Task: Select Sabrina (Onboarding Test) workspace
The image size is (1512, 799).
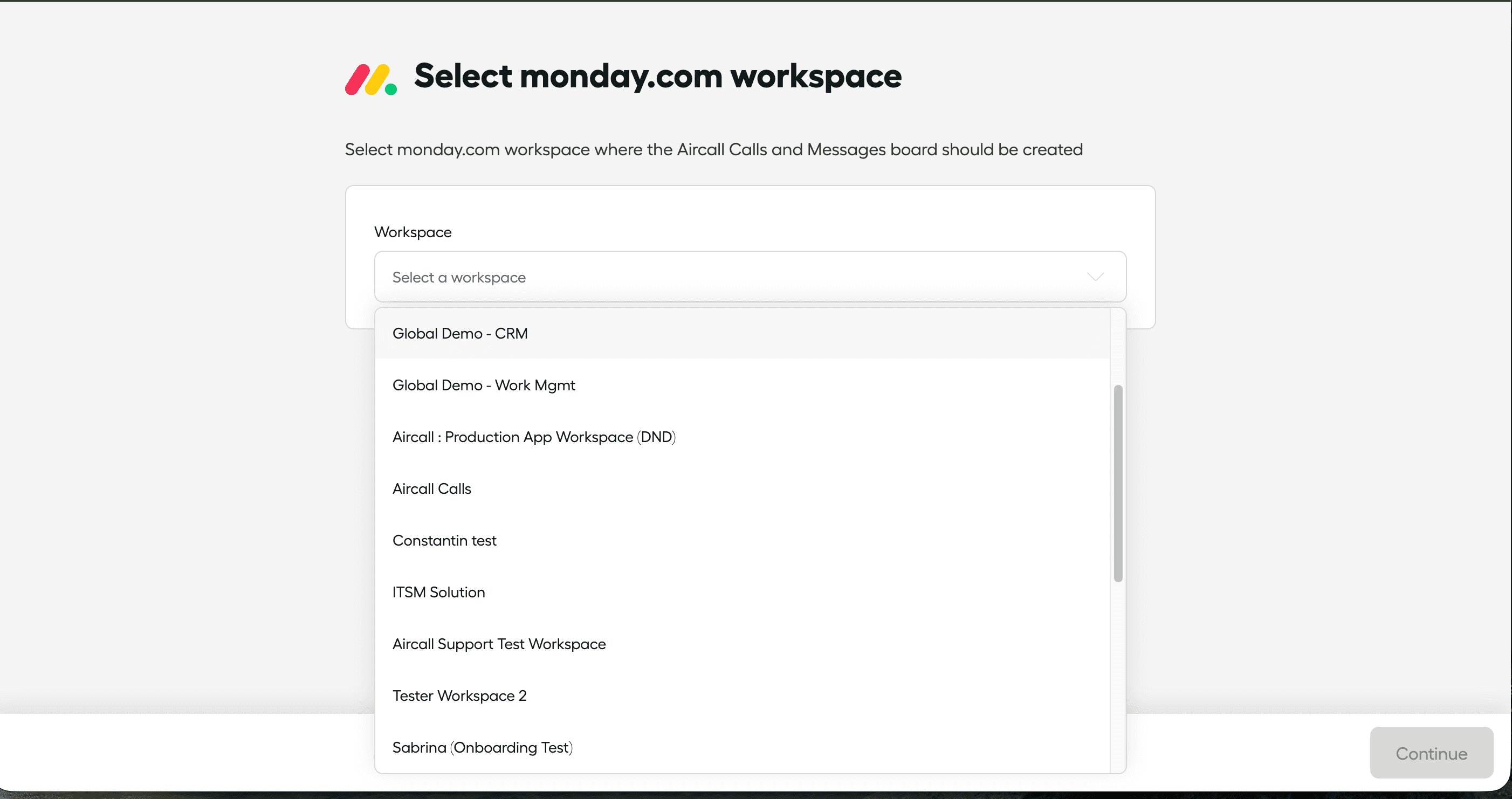Action: (743, 747)
